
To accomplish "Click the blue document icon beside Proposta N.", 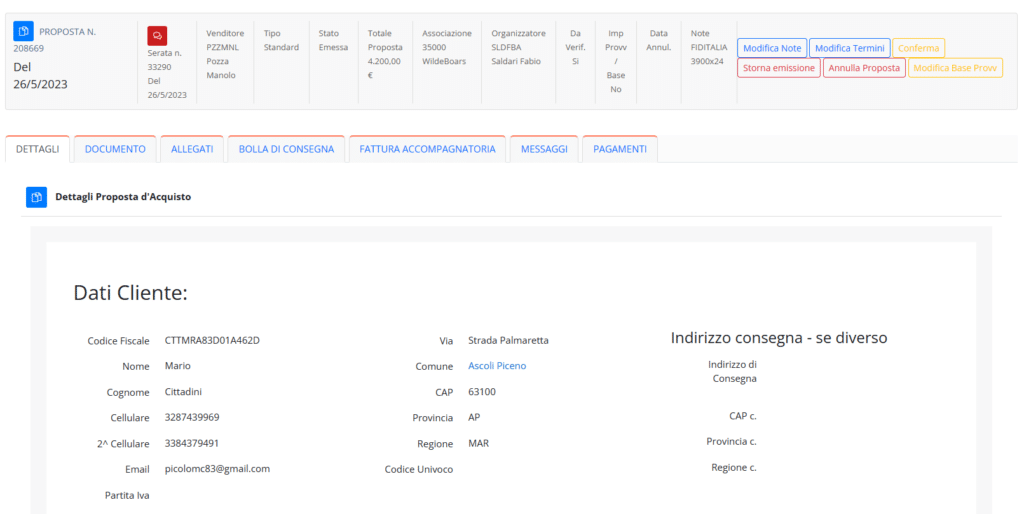I will [x=24, y=31].
